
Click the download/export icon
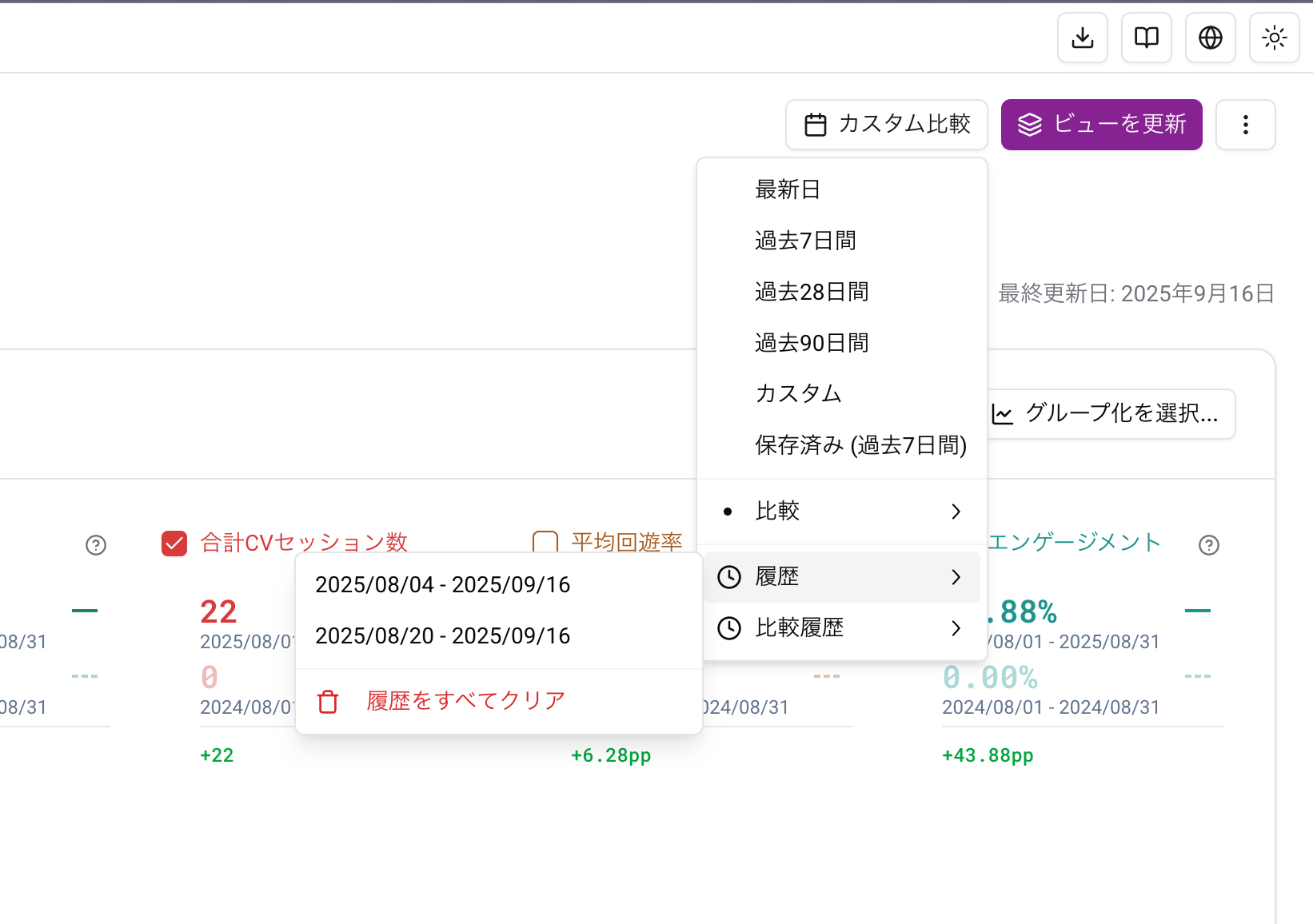point(1082,37)
